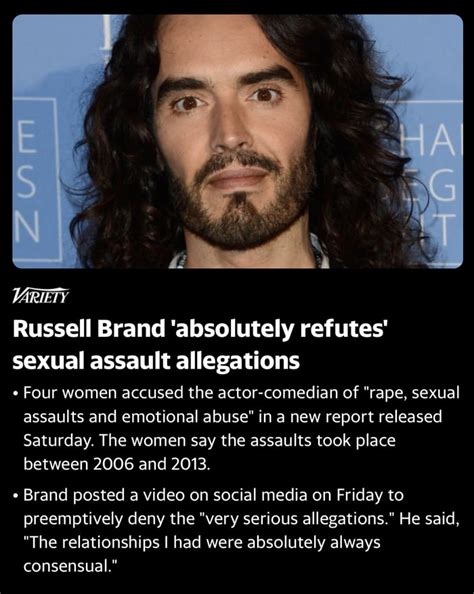Click the 'sexual assault allegations' headline line
The width and height of the screenshot is (474, 594).
[x=156, y=361]
